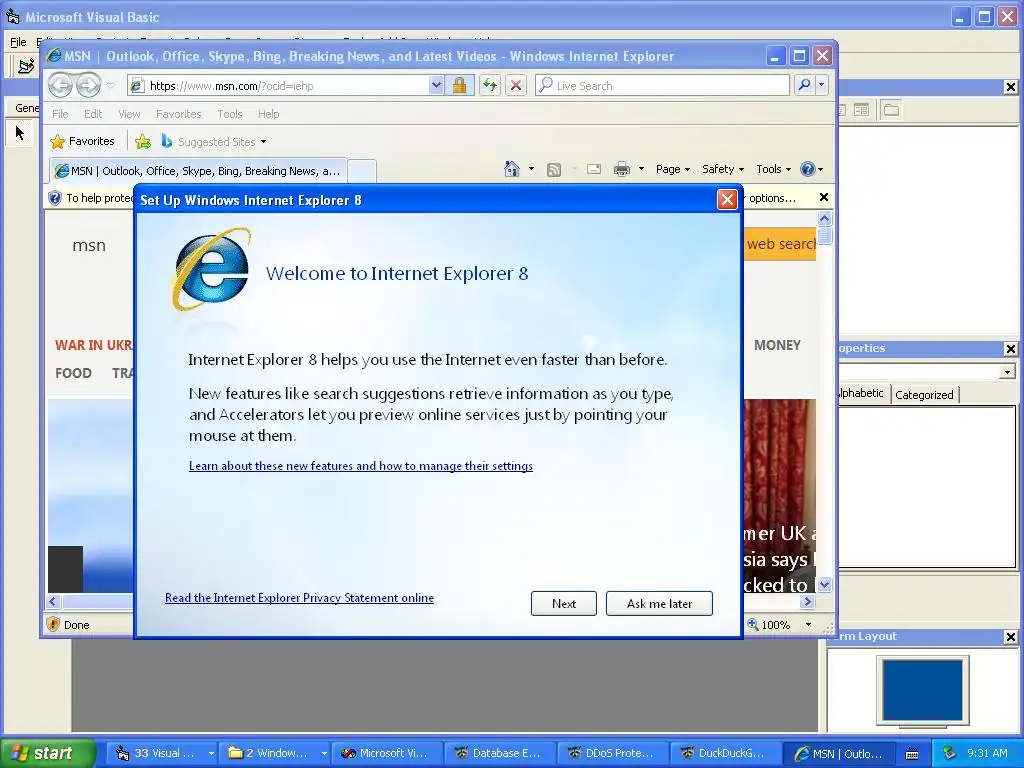Screen dimensions: 1024x768
Task: Expand the zoom level dropdown arrow
Action: 808,625
